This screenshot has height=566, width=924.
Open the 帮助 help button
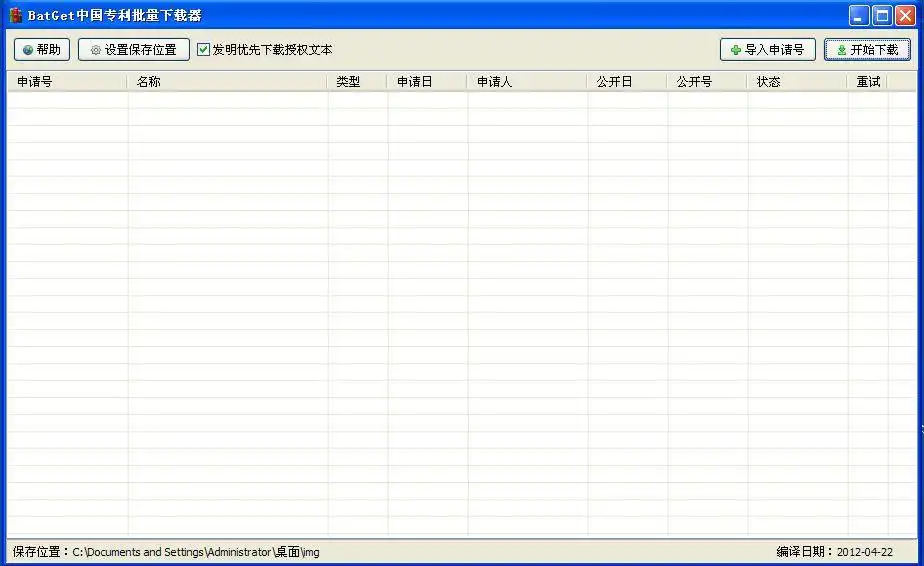[42, 50]
